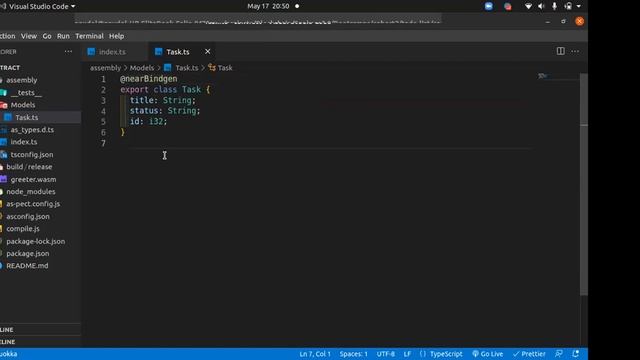
Task: Click the Task.ts breadcrumb
Action: [x=187, y=68]
